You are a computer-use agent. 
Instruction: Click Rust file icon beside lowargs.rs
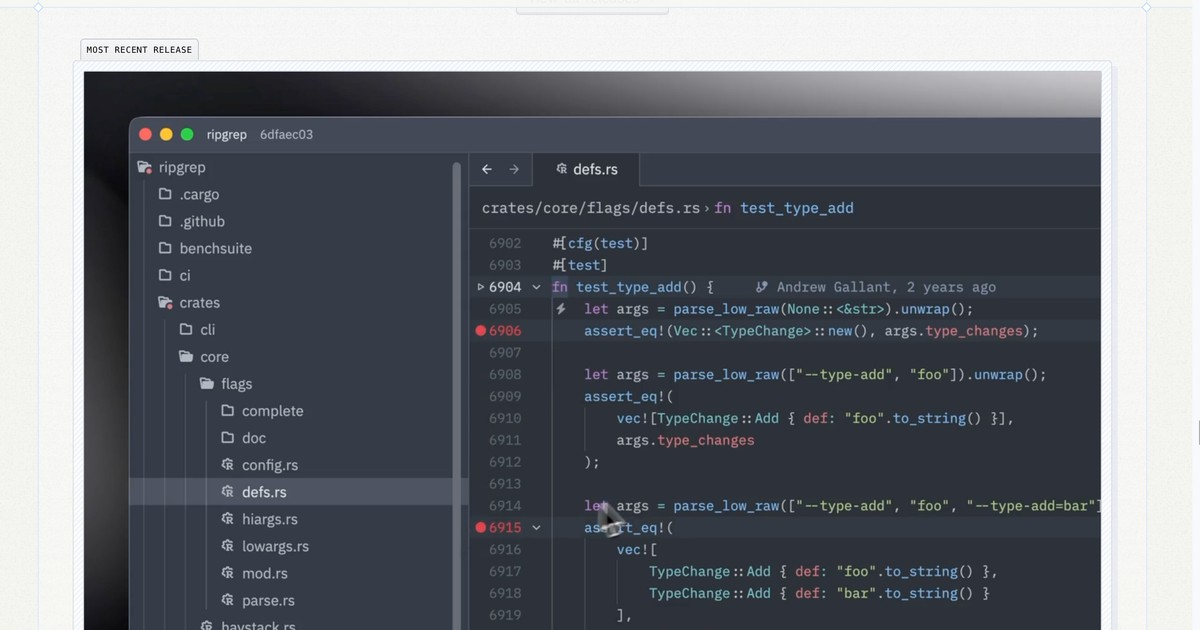227,546
